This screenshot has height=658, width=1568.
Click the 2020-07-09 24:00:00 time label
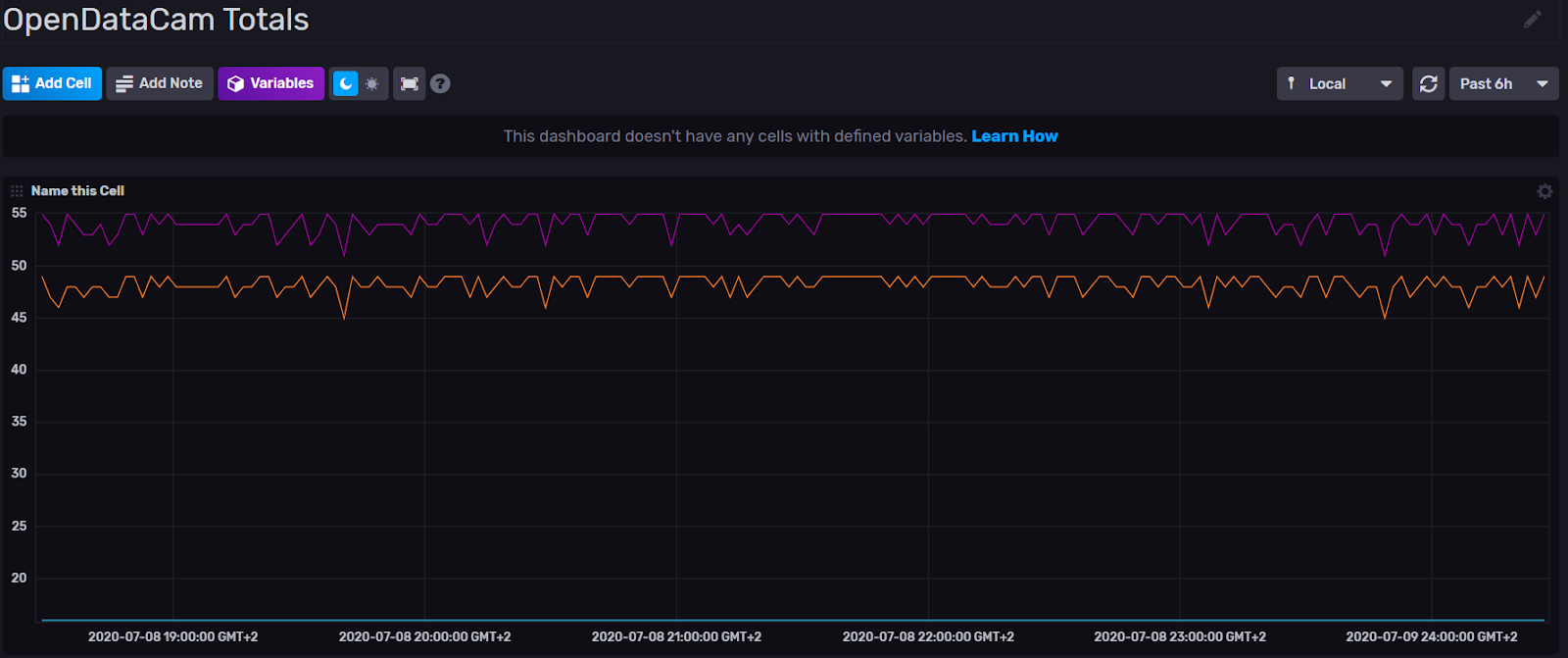(x=1432, y=636)
